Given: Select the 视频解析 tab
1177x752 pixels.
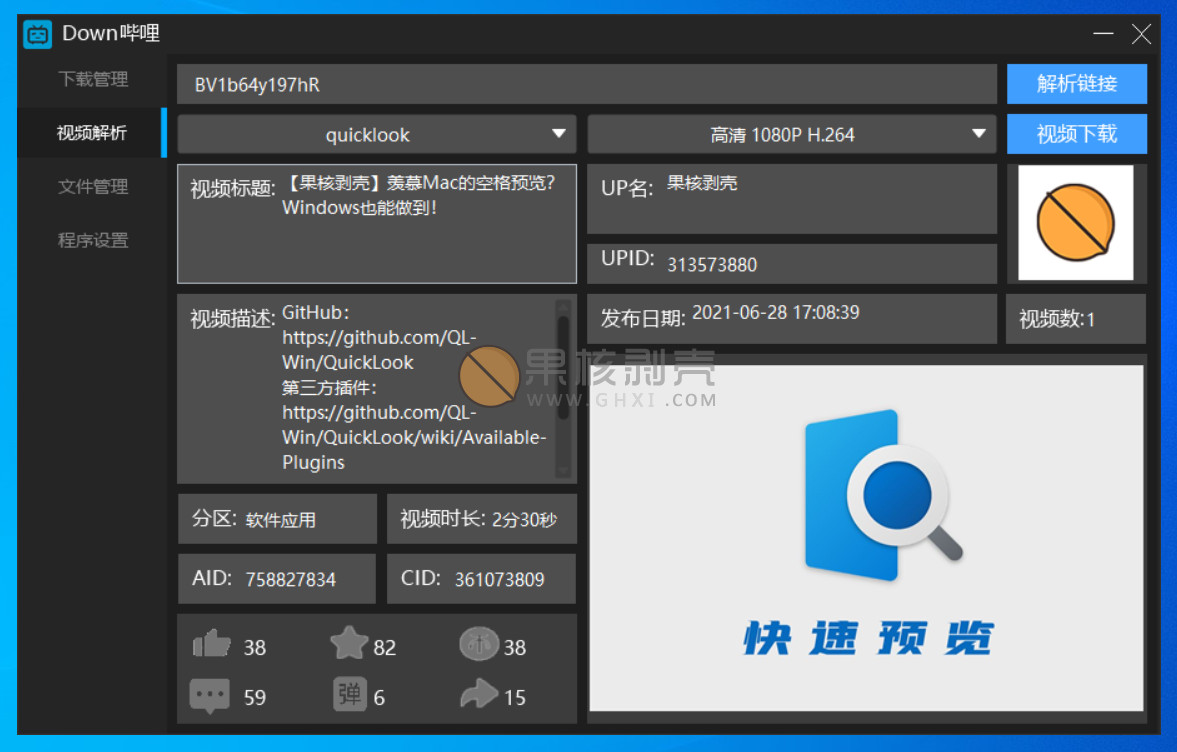Looking at the screenshot, I should (x=92, y=133).
